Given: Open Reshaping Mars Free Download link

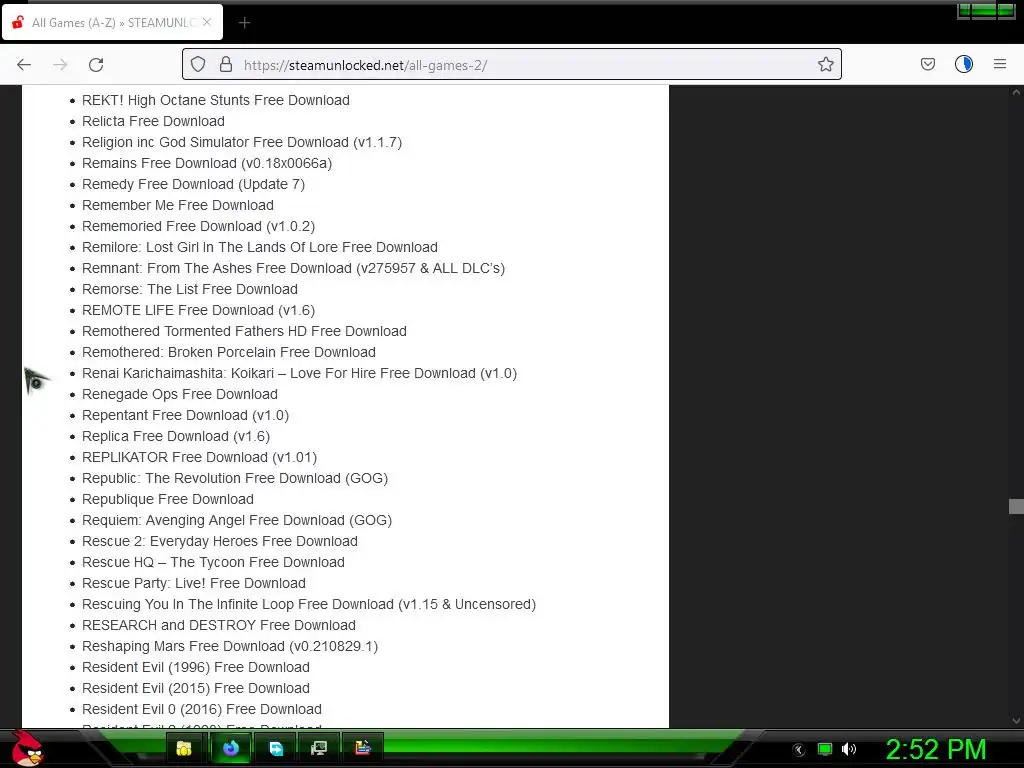Looking at the screenshot, I should coord(230,647).
